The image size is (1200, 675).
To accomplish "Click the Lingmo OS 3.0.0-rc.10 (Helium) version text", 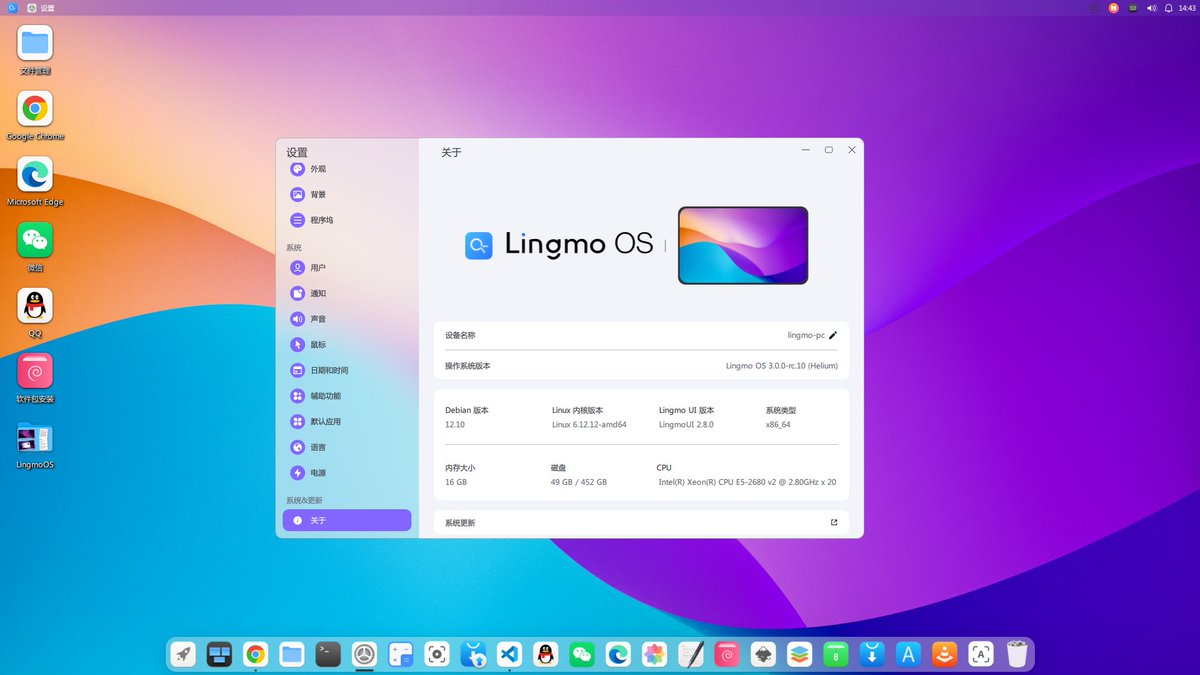I will (781, 366).
